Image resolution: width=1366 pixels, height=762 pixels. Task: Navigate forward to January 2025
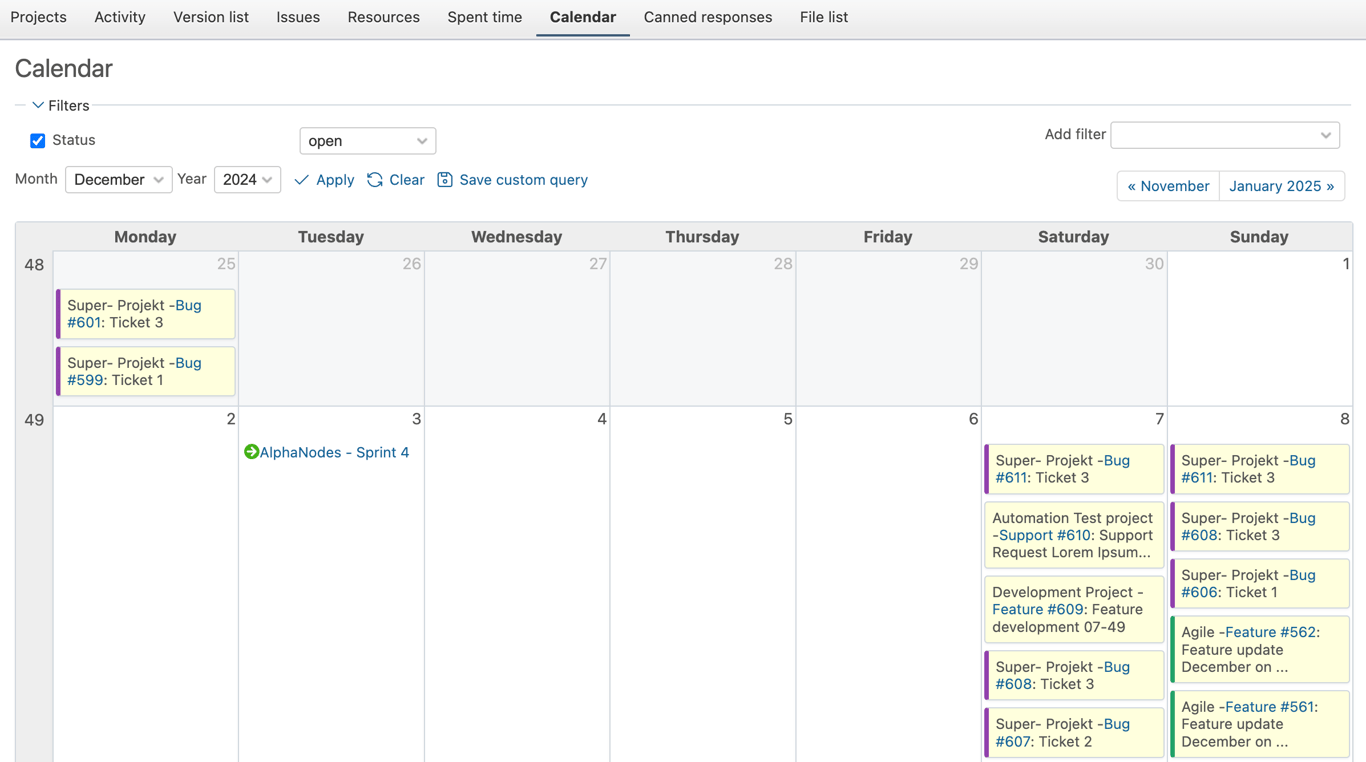(x=1281, y=186)
